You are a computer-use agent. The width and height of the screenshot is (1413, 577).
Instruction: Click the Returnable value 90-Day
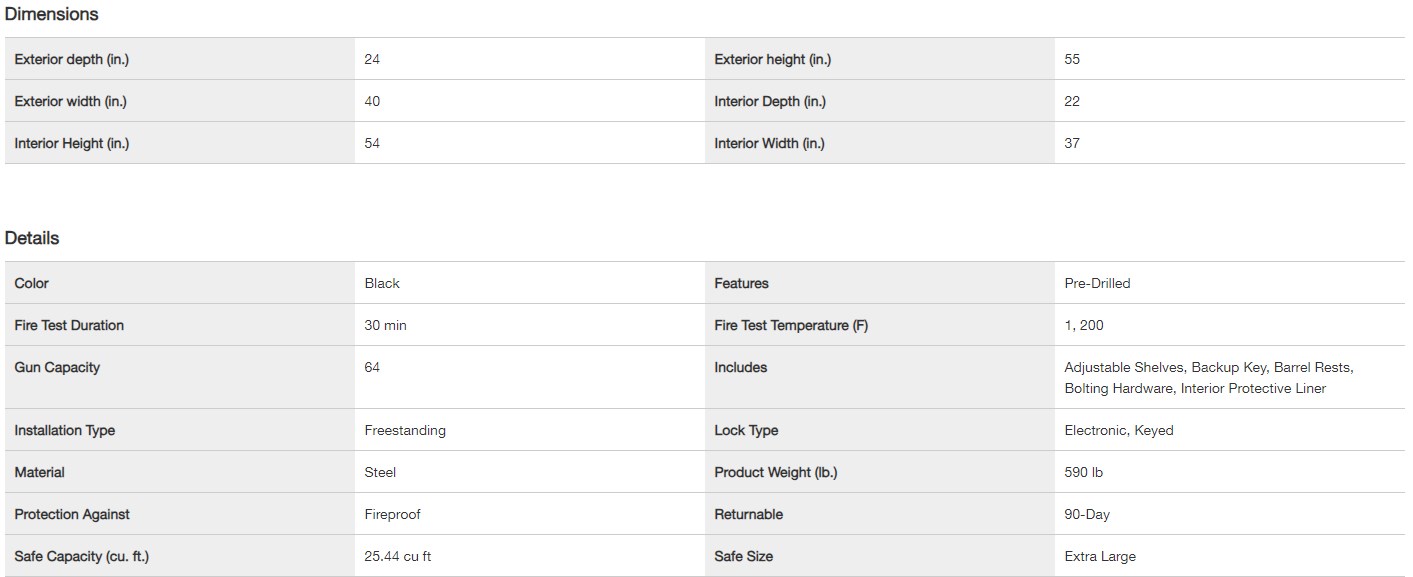click(x=1087, y=514)
